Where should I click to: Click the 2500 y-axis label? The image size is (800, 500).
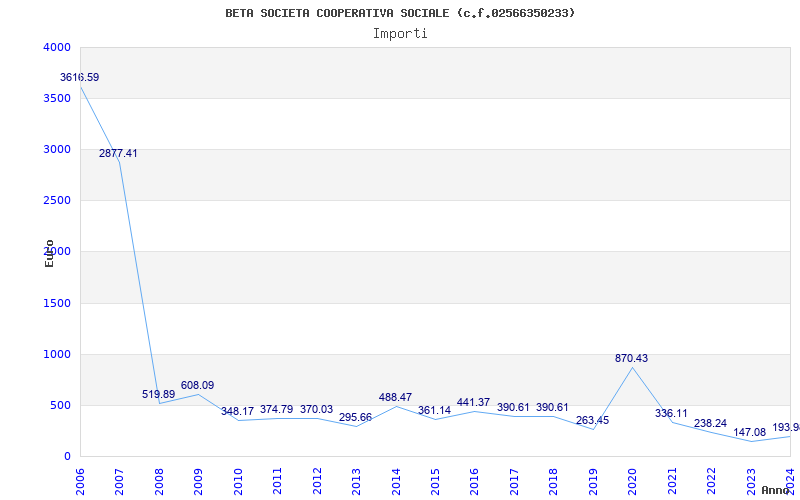58,201
